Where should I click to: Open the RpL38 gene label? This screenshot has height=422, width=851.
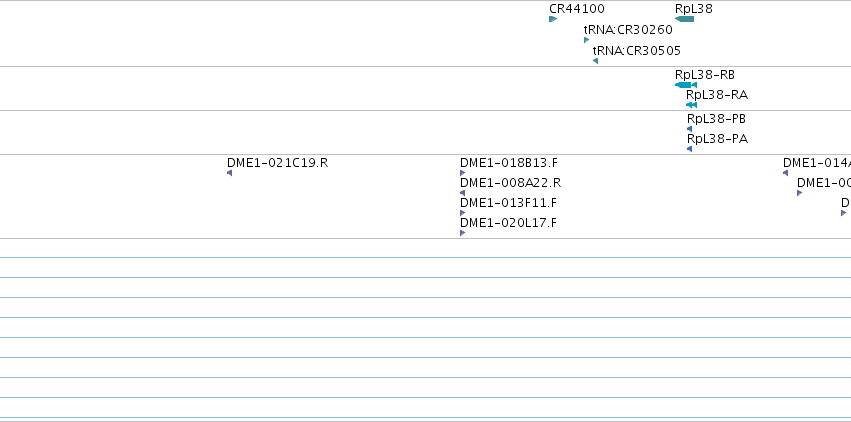(694, 9)
